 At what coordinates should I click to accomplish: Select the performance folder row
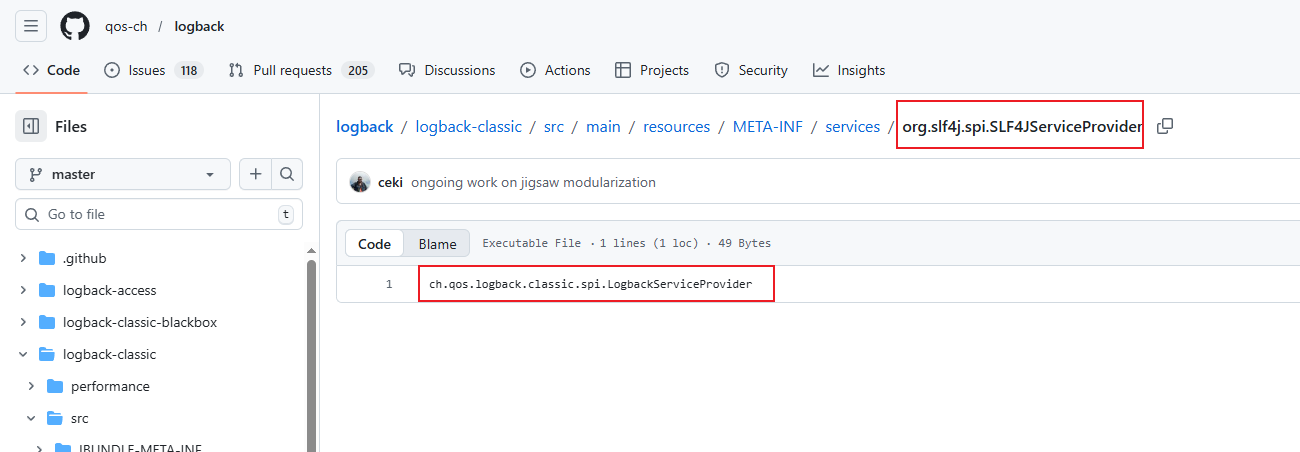pos(159,386)
